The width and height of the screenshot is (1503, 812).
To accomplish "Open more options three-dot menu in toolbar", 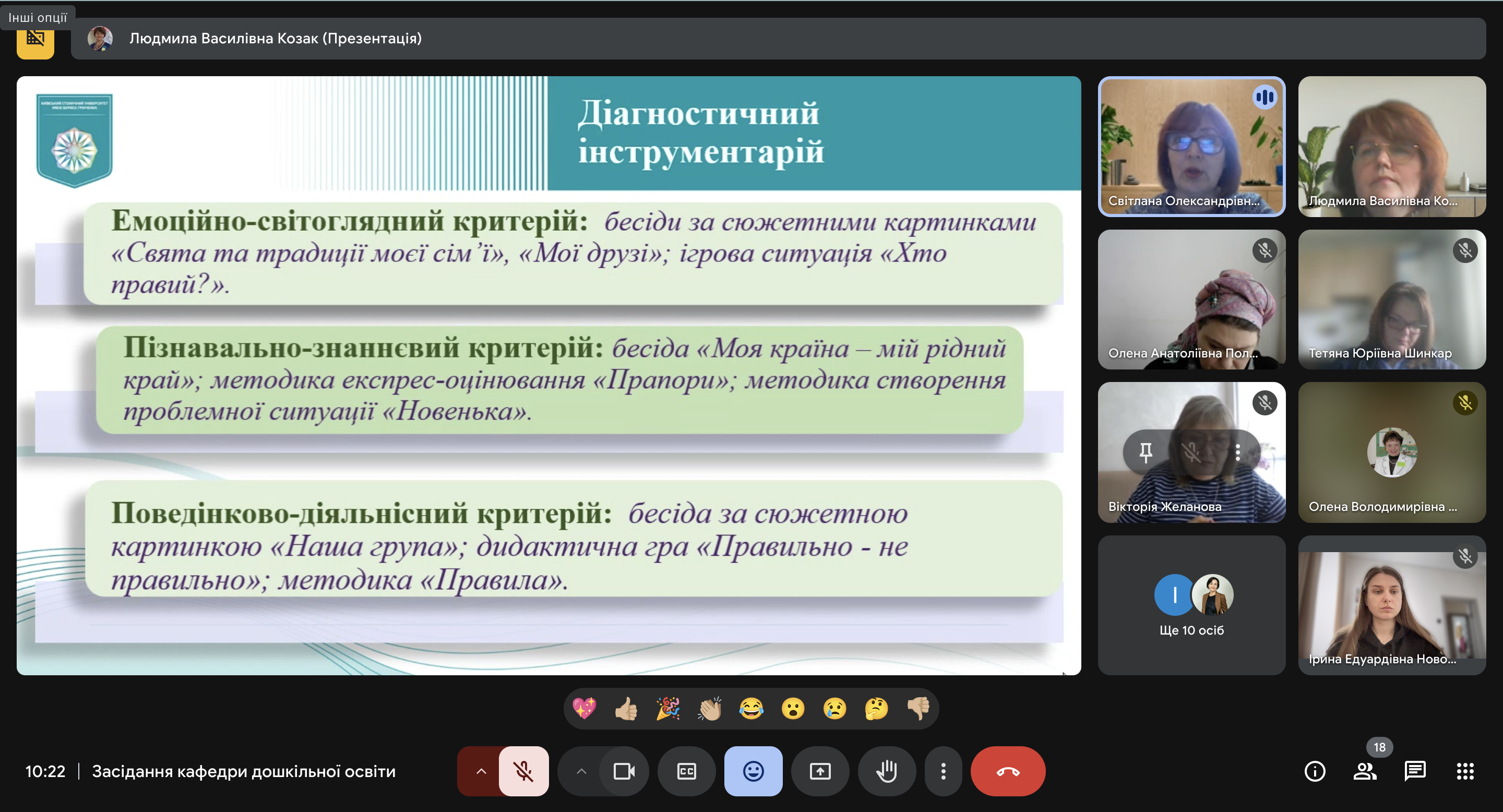I will 943,771.
